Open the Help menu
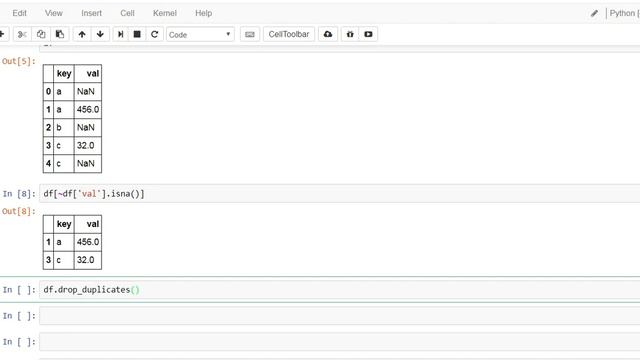 click(203, 13)
